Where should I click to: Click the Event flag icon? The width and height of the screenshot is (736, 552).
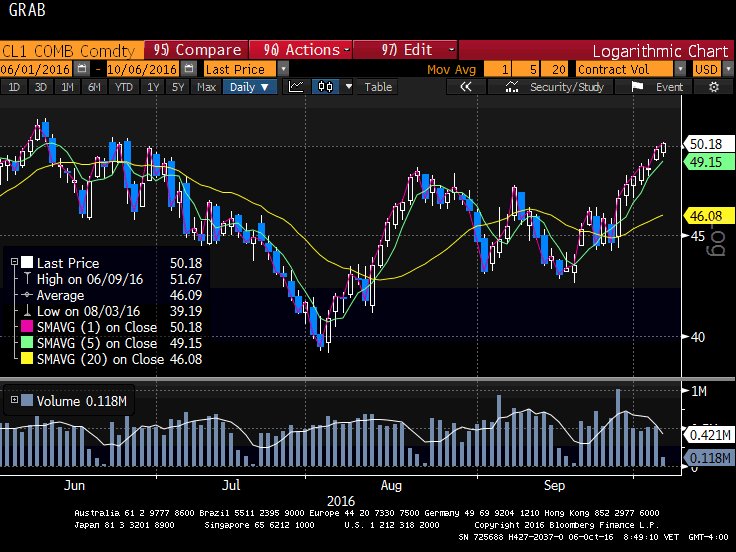pyautogui.click(x=637, y=87)
